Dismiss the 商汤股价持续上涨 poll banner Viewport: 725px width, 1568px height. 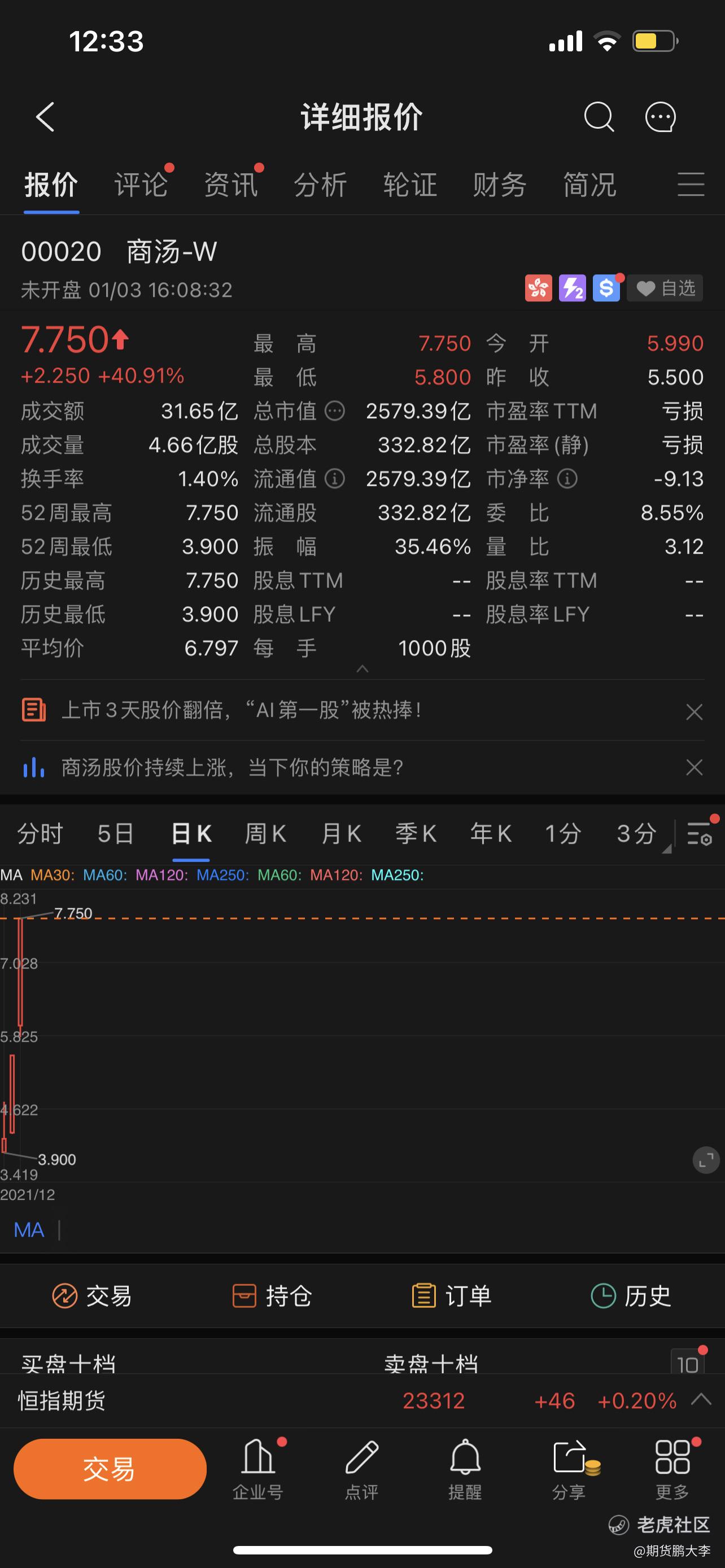click(x=694, y=767)
